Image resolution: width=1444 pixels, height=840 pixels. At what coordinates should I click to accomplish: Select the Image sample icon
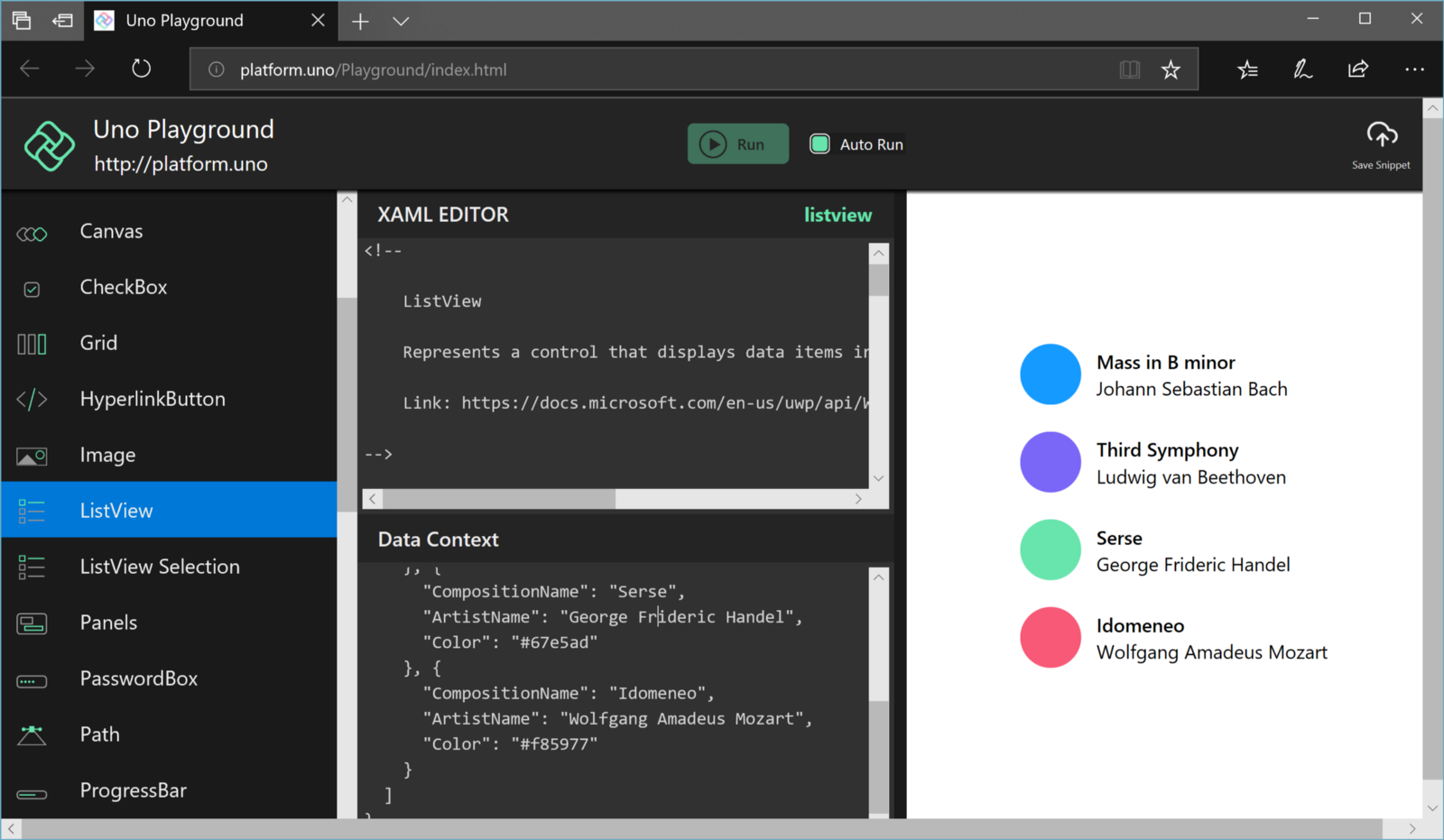pos(32,457)
